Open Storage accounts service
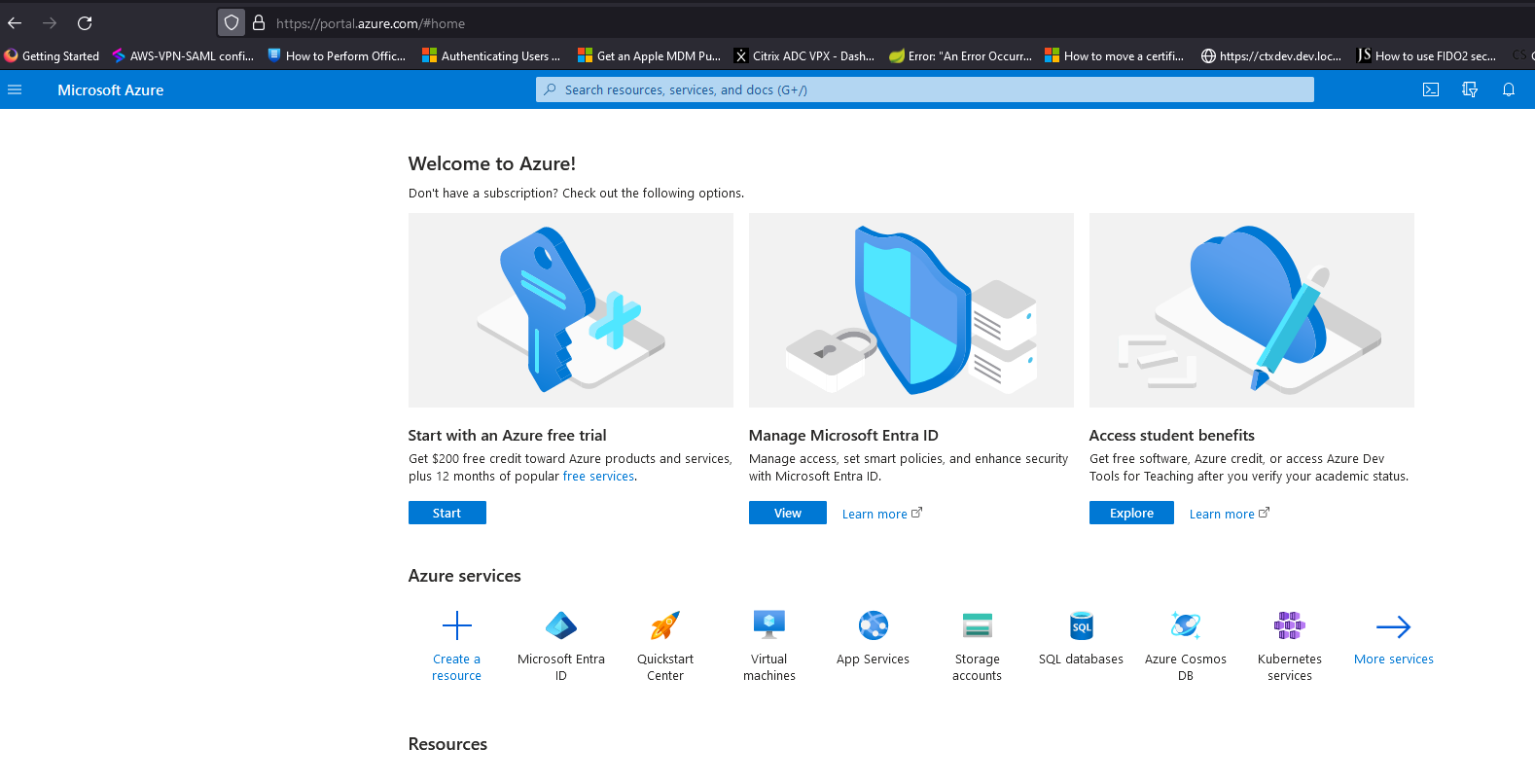This screenshot has height=784, width=1535. click(977, 625)
